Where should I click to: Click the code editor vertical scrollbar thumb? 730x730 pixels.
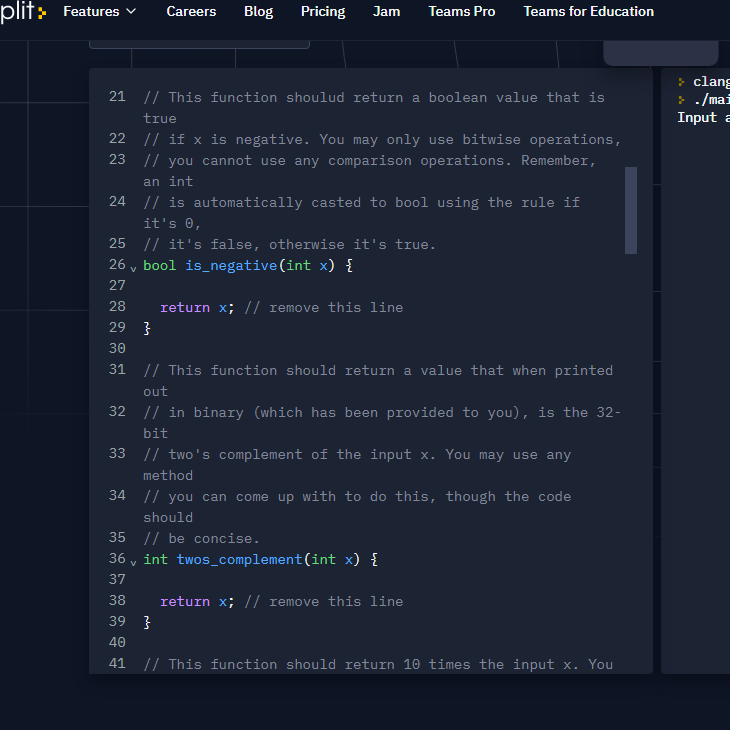point(630,210)
